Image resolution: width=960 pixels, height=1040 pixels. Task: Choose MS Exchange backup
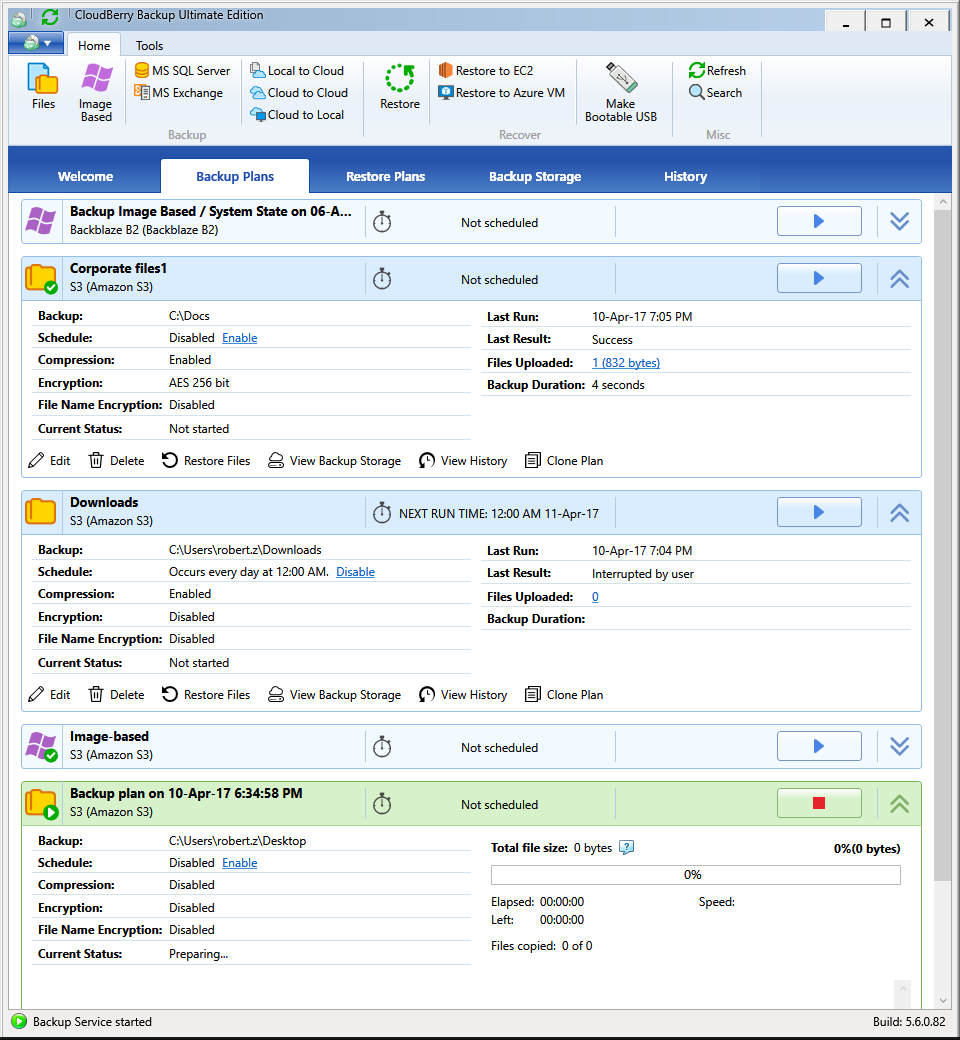tap(178, 93)
